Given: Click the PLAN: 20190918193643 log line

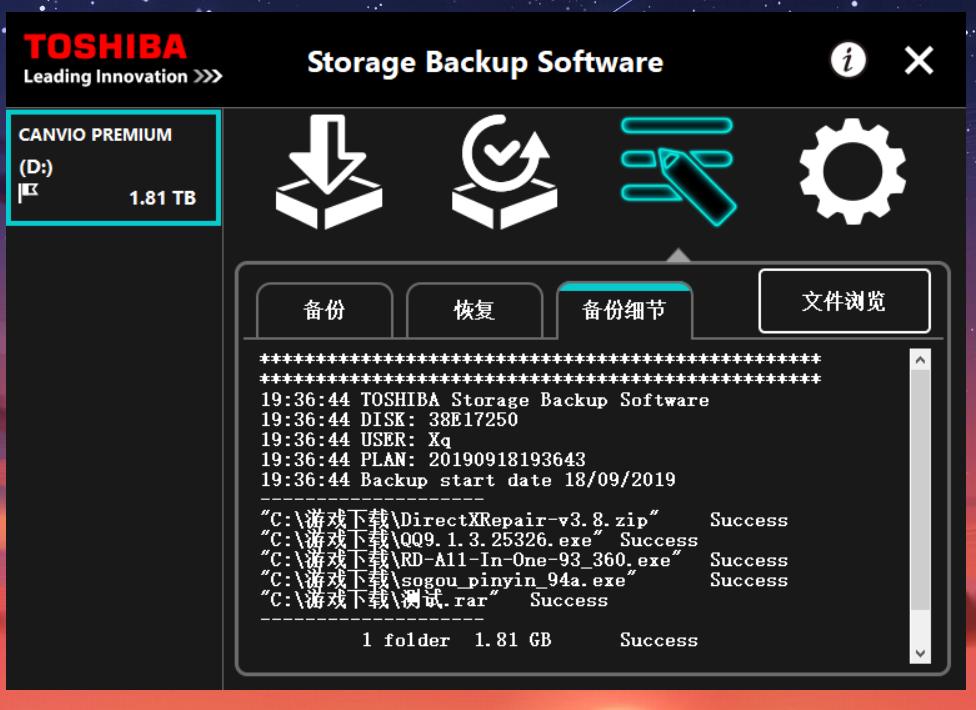Looking at the screenshot, I should 423,460.
